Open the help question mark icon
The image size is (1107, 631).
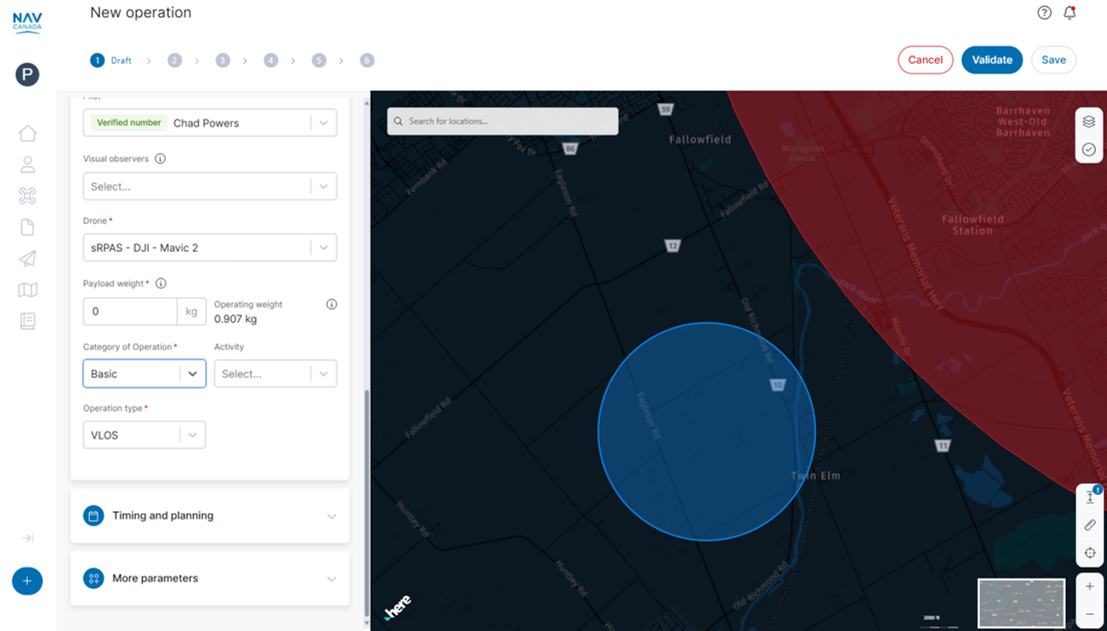pyautogui.click(x=1044, y=13)
